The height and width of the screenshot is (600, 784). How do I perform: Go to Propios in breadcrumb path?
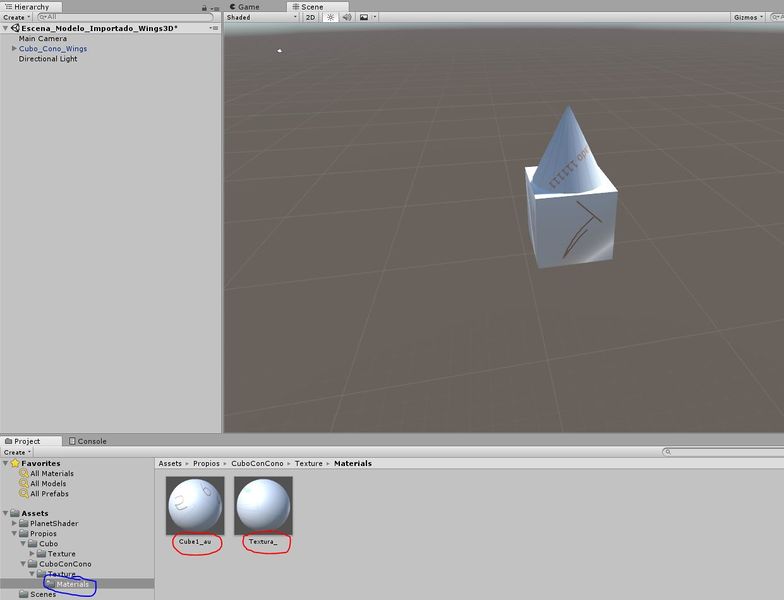pyautogui.click(x=206, y=464)
